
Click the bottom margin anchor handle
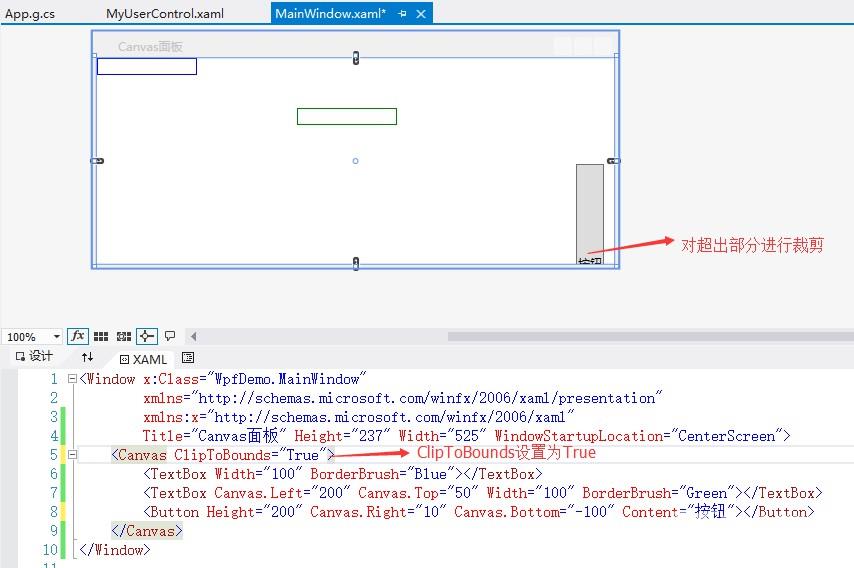pos(356,264)
